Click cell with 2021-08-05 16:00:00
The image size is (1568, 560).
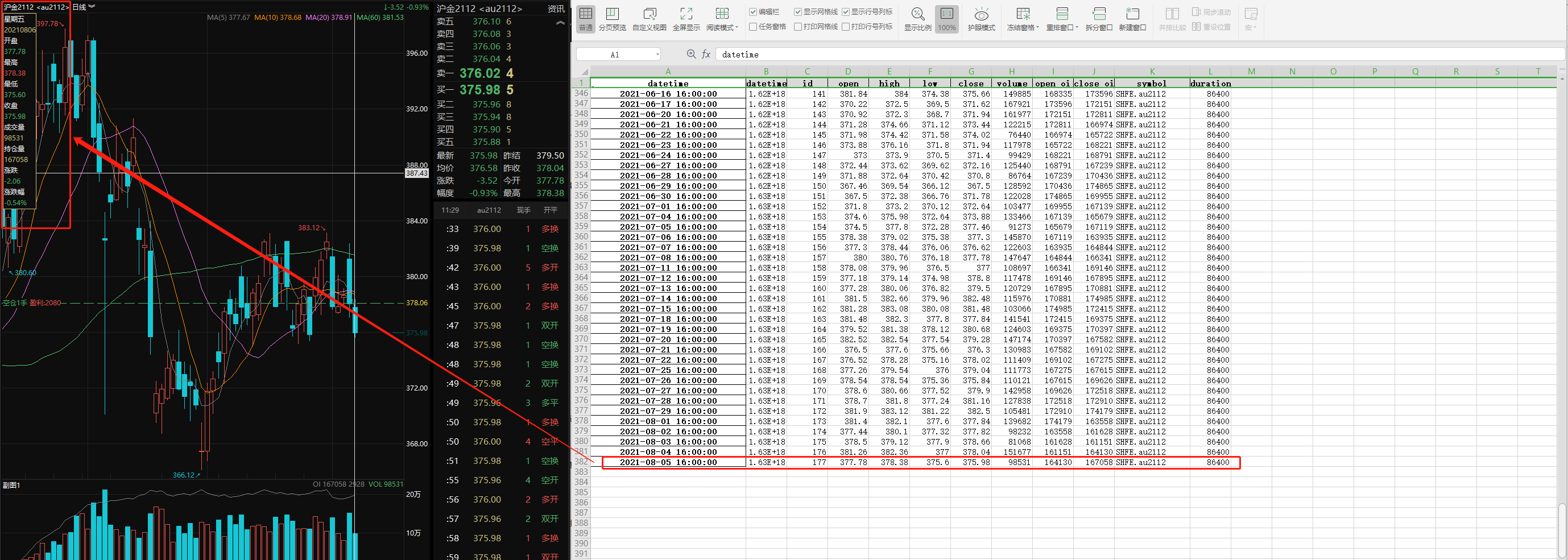click(668, 463)
